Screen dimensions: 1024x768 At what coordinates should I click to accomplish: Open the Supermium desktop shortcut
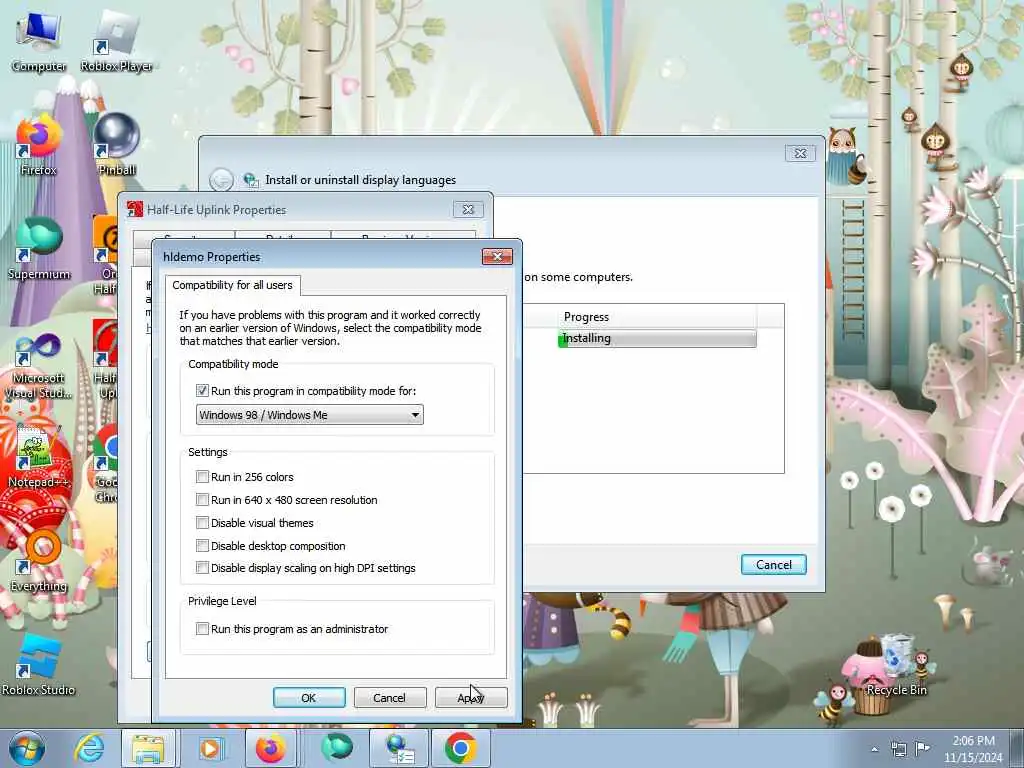coord(39,249)
